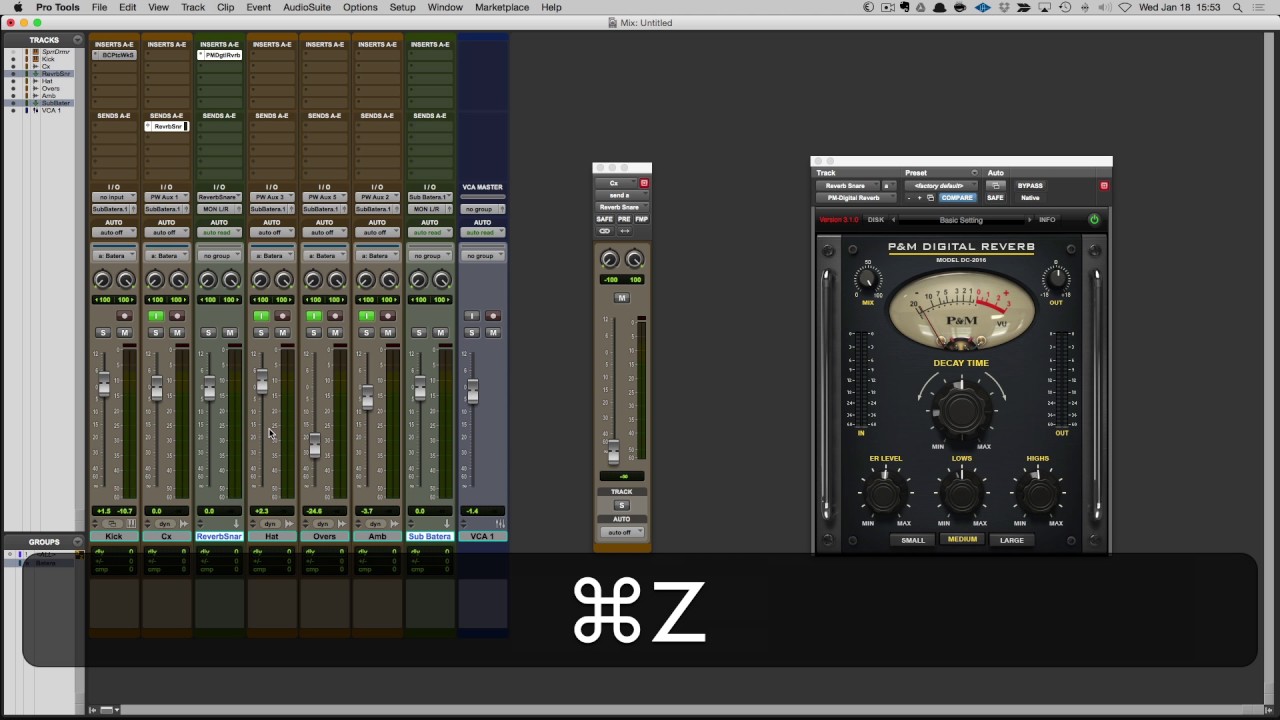The width and height of the screenshot is (1280, 720).
Task: Select the Sub Batera track name
Action: point(430,537)
